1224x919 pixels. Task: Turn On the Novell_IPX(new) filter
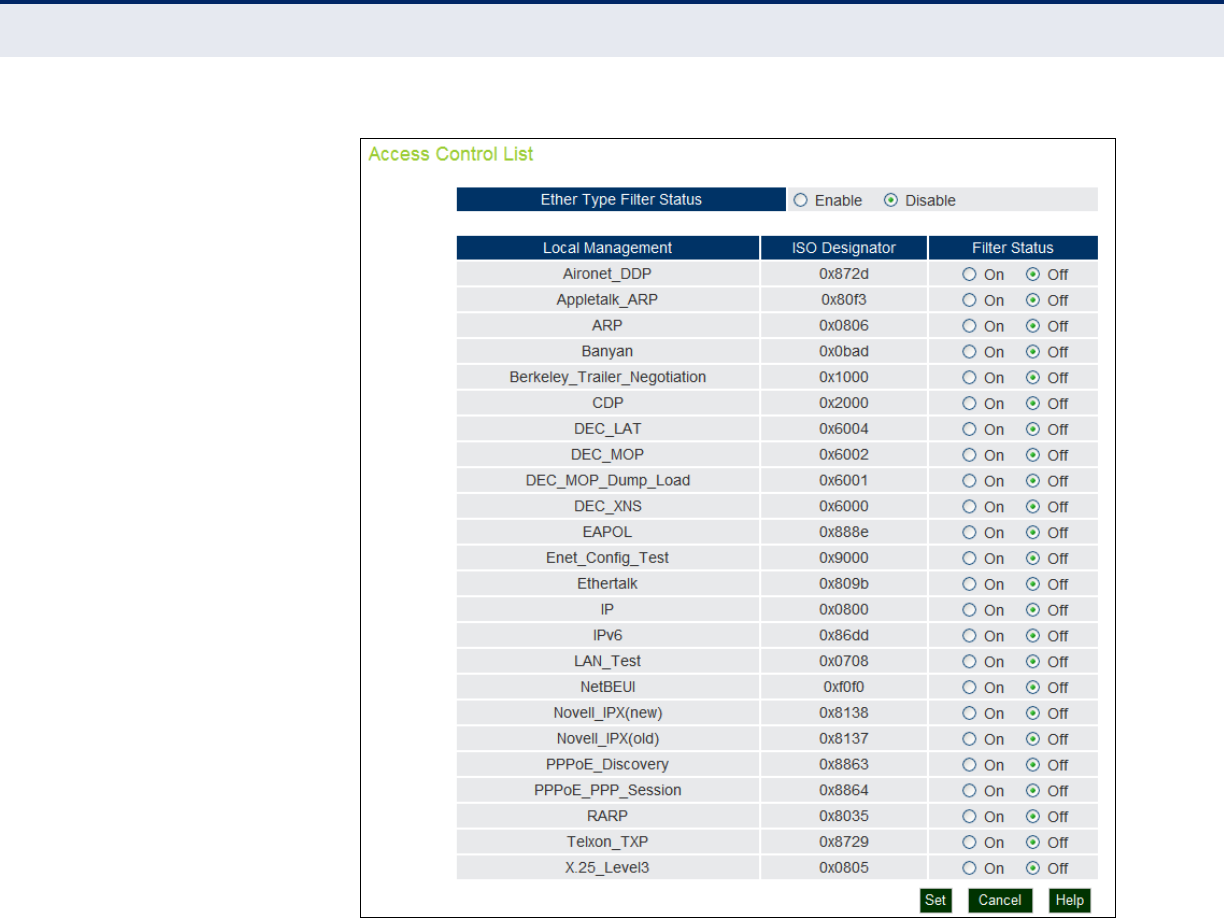[969, 714]
